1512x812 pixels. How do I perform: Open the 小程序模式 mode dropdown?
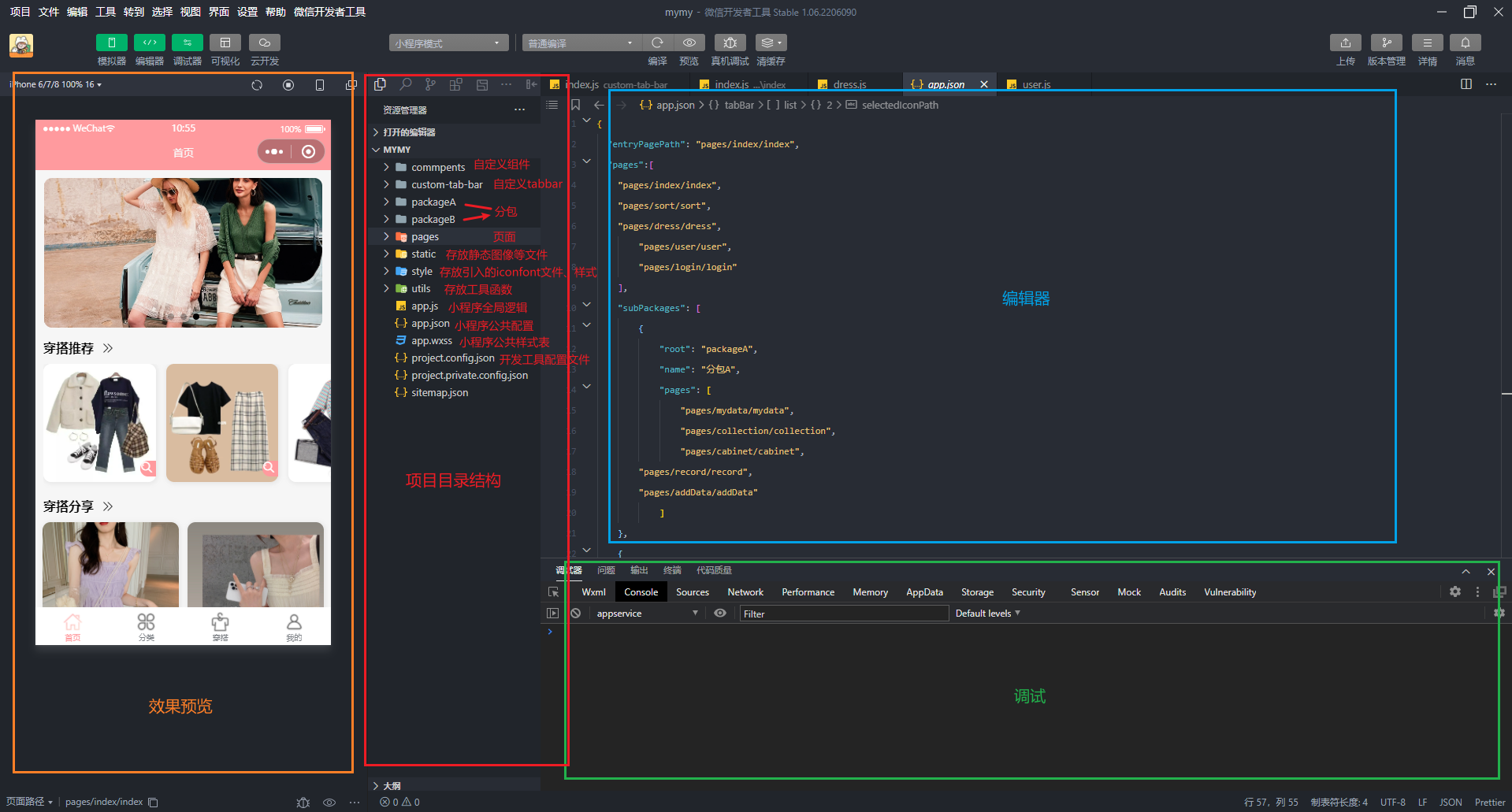448,43
